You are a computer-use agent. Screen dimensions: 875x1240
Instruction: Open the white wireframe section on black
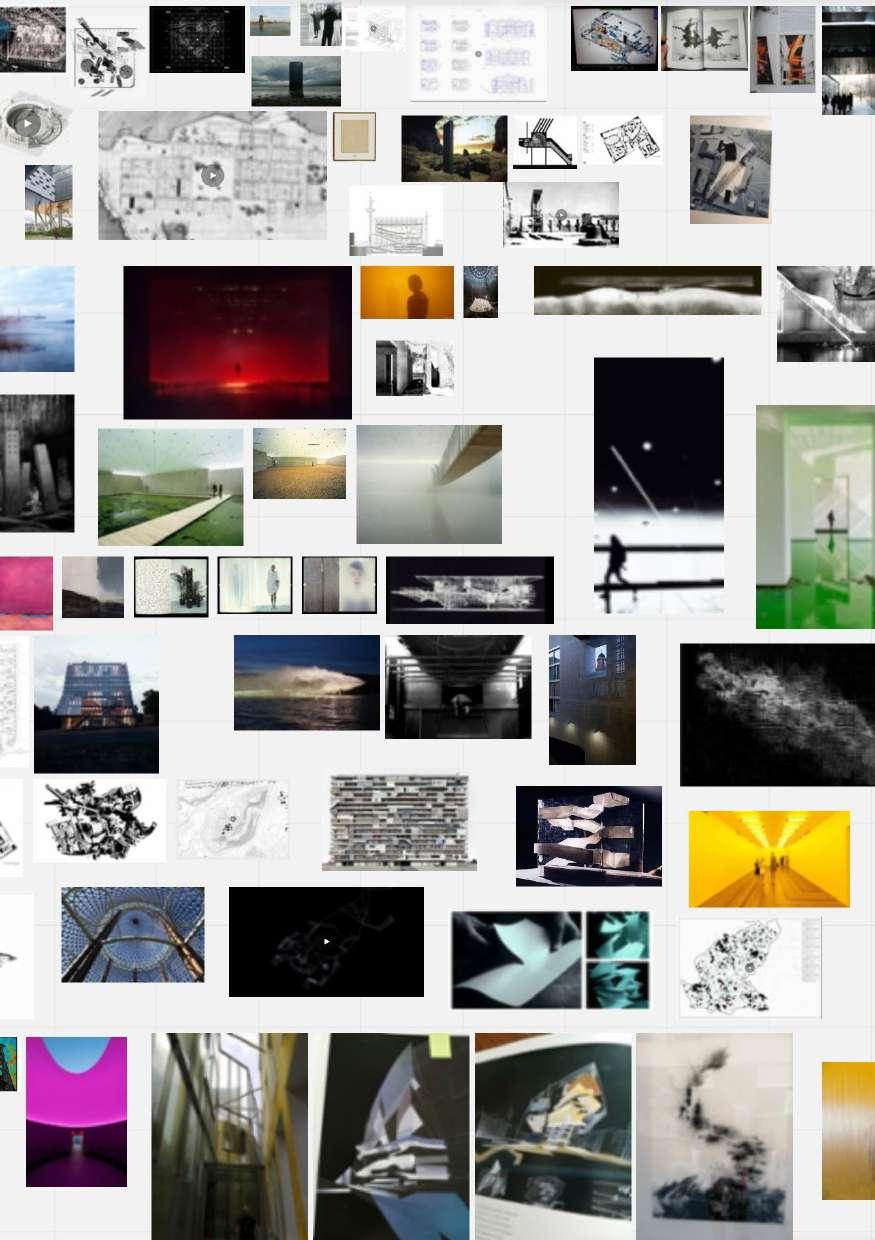click(x=470, y=590)
